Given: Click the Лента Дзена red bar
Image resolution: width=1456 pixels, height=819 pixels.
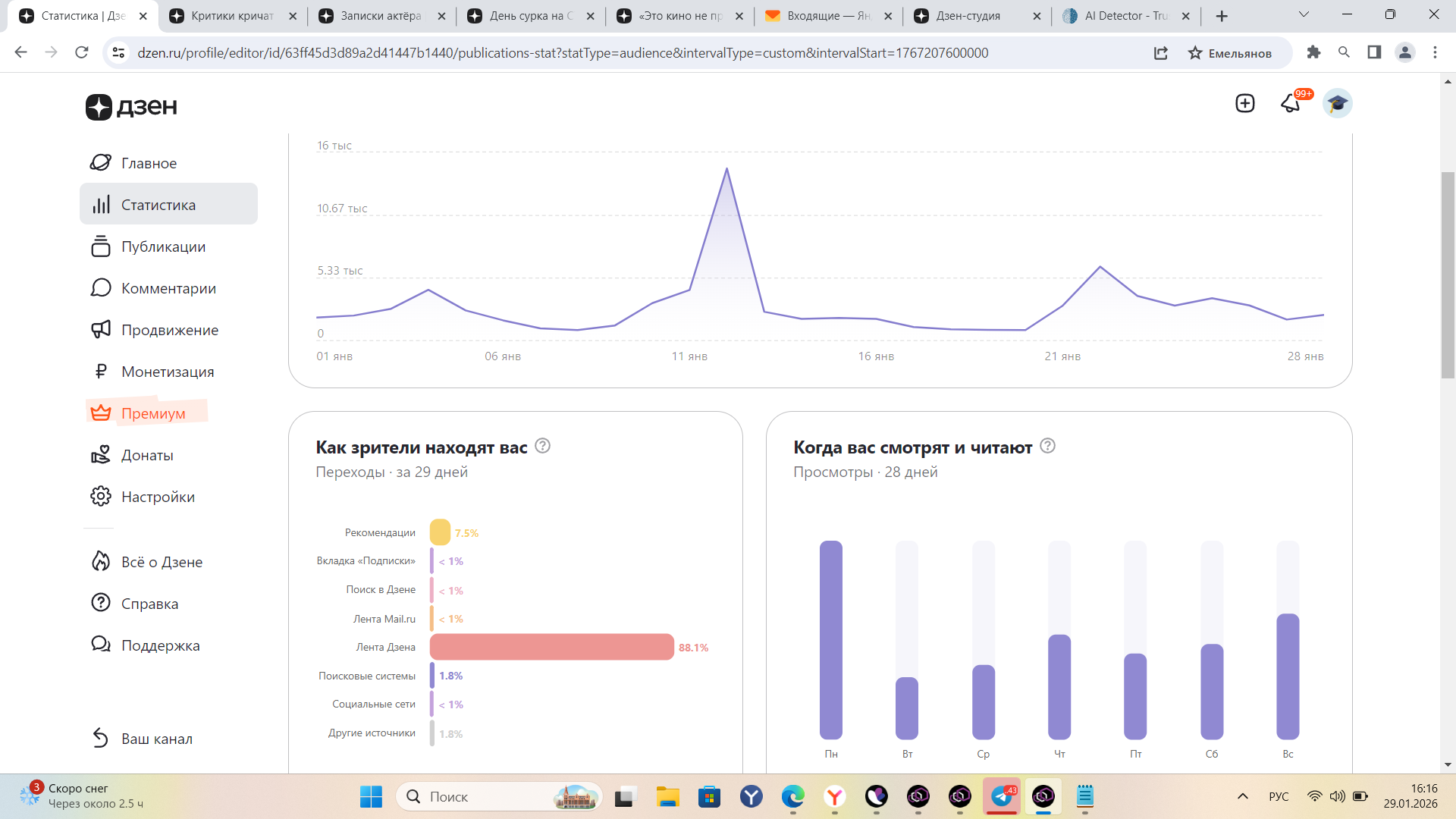Looking at the screenshot, I should [551, 647].
